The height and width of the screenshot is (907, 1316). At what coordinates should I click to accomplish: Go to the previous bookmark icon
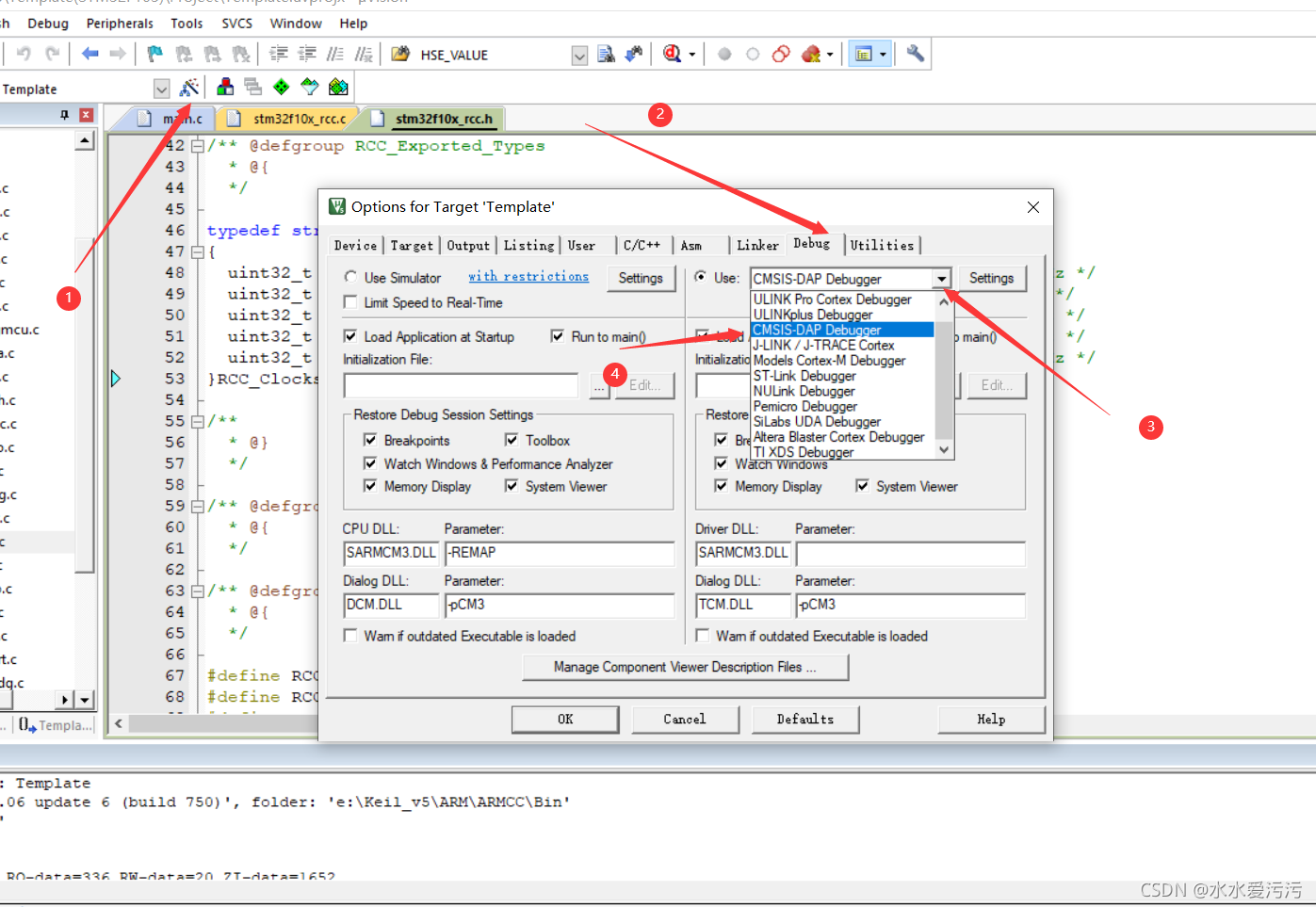184,54
